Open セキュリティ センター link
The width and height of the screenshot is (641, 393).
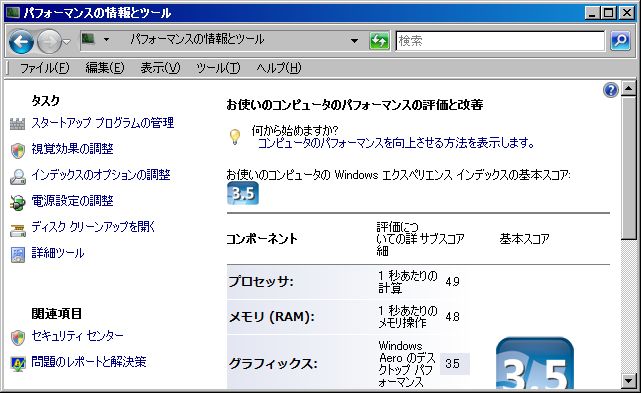(77, 336)
